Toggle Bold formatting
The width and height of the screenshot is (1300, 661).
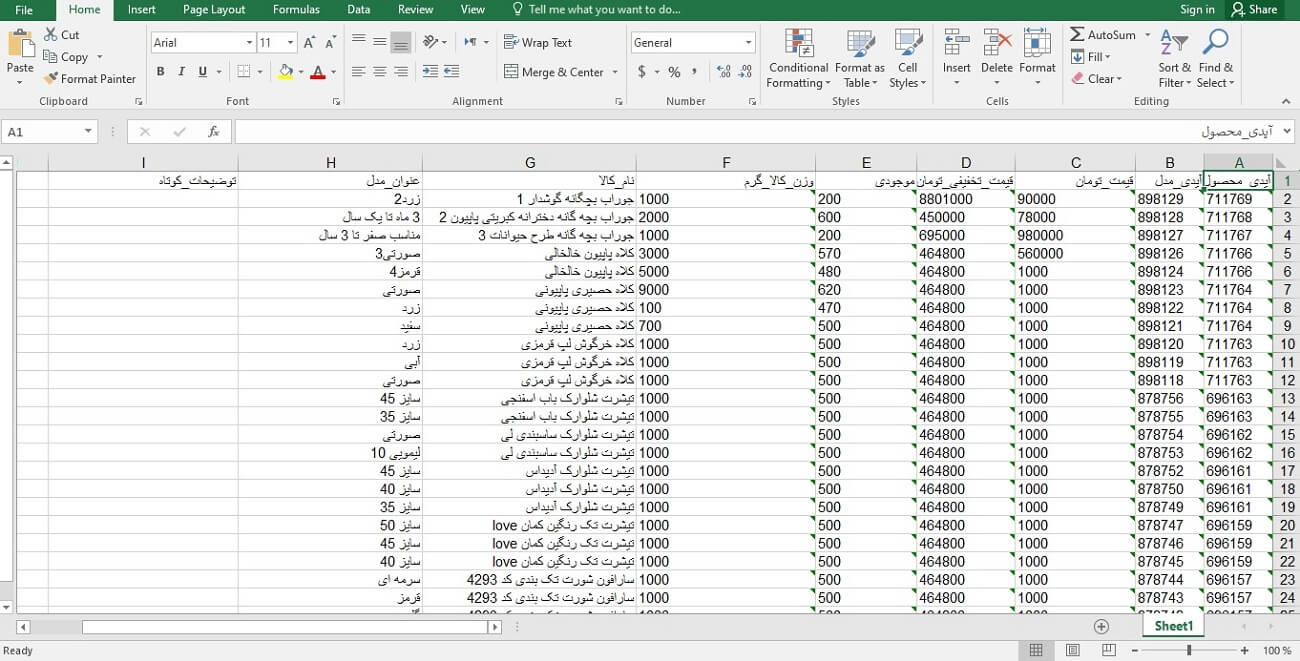[x=160, y=72]
